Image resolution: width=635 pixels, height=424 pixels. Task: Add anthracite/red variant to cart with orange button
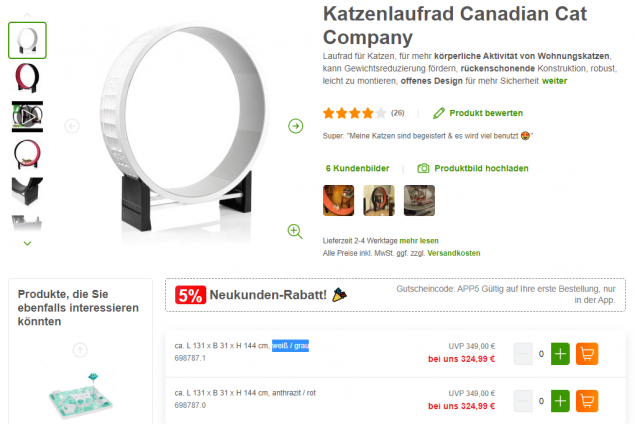pyautogui.click(x=587, y=401)
